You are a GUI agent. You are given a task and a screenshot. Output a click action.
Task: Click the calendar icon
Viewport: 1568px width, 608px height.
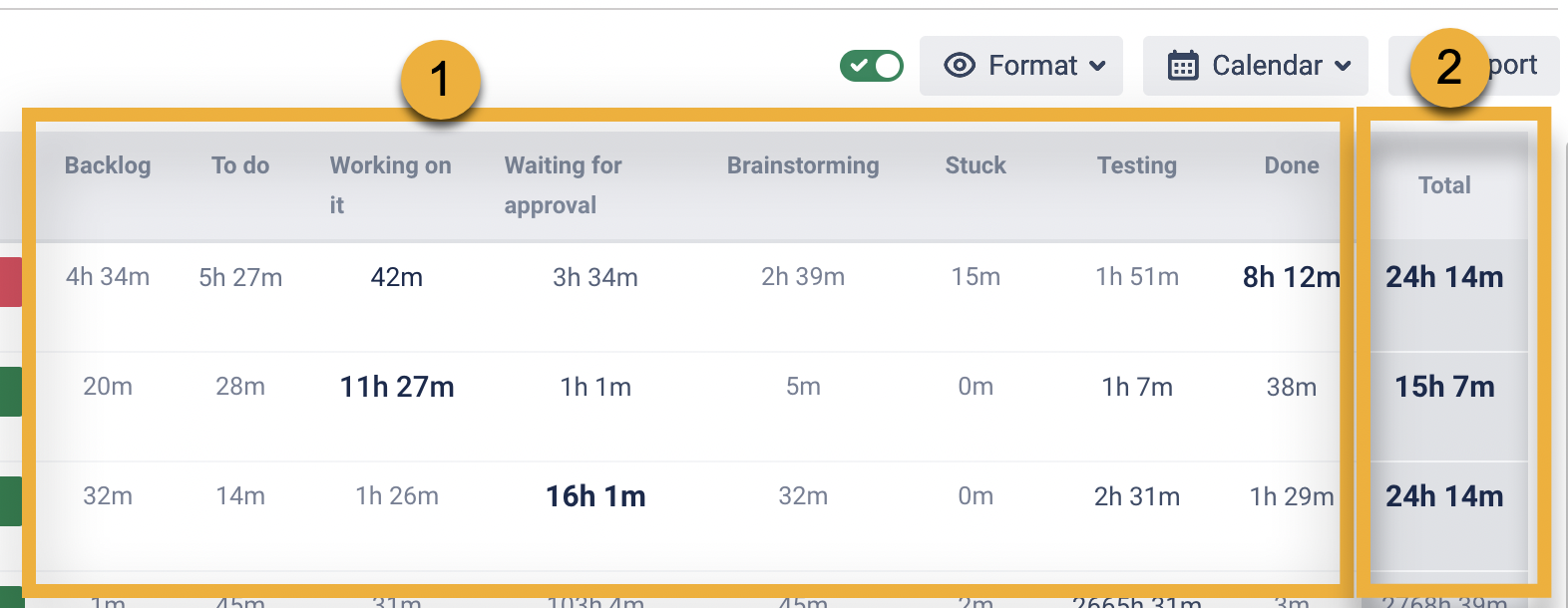coord(1183,66)
